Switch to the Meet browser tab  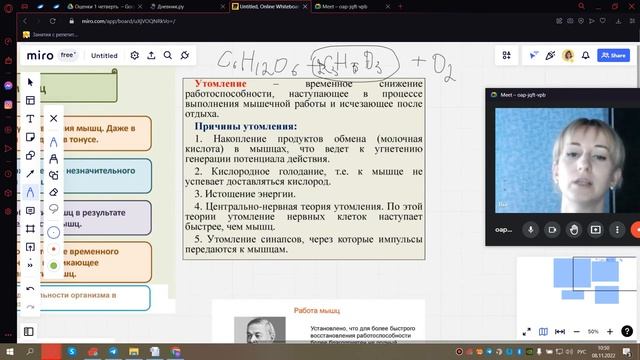pyautogui.click(x=352, y=7)
